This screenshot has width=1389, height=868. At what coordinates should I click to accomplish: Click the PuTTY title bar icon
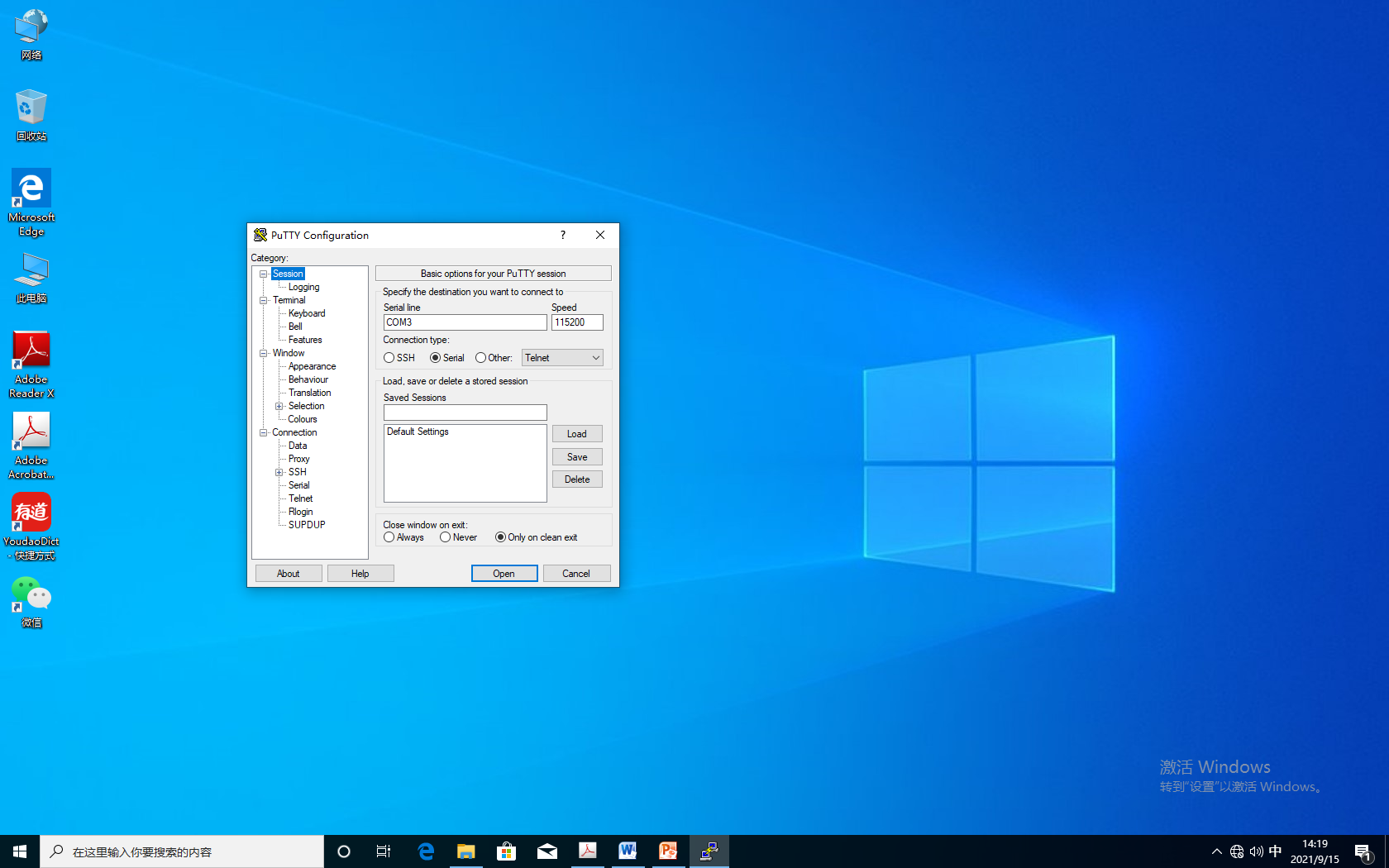260,235
